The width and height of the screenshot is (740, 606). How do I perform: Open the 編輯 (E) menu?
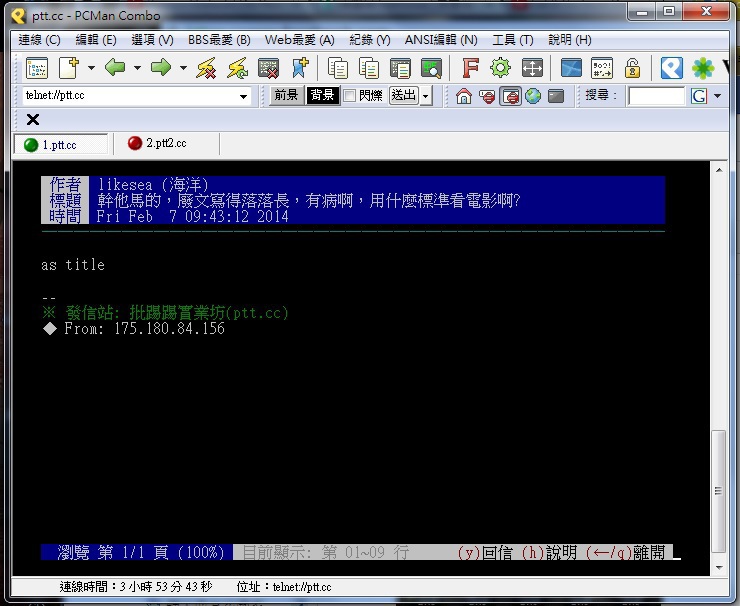tap(96, 40)
